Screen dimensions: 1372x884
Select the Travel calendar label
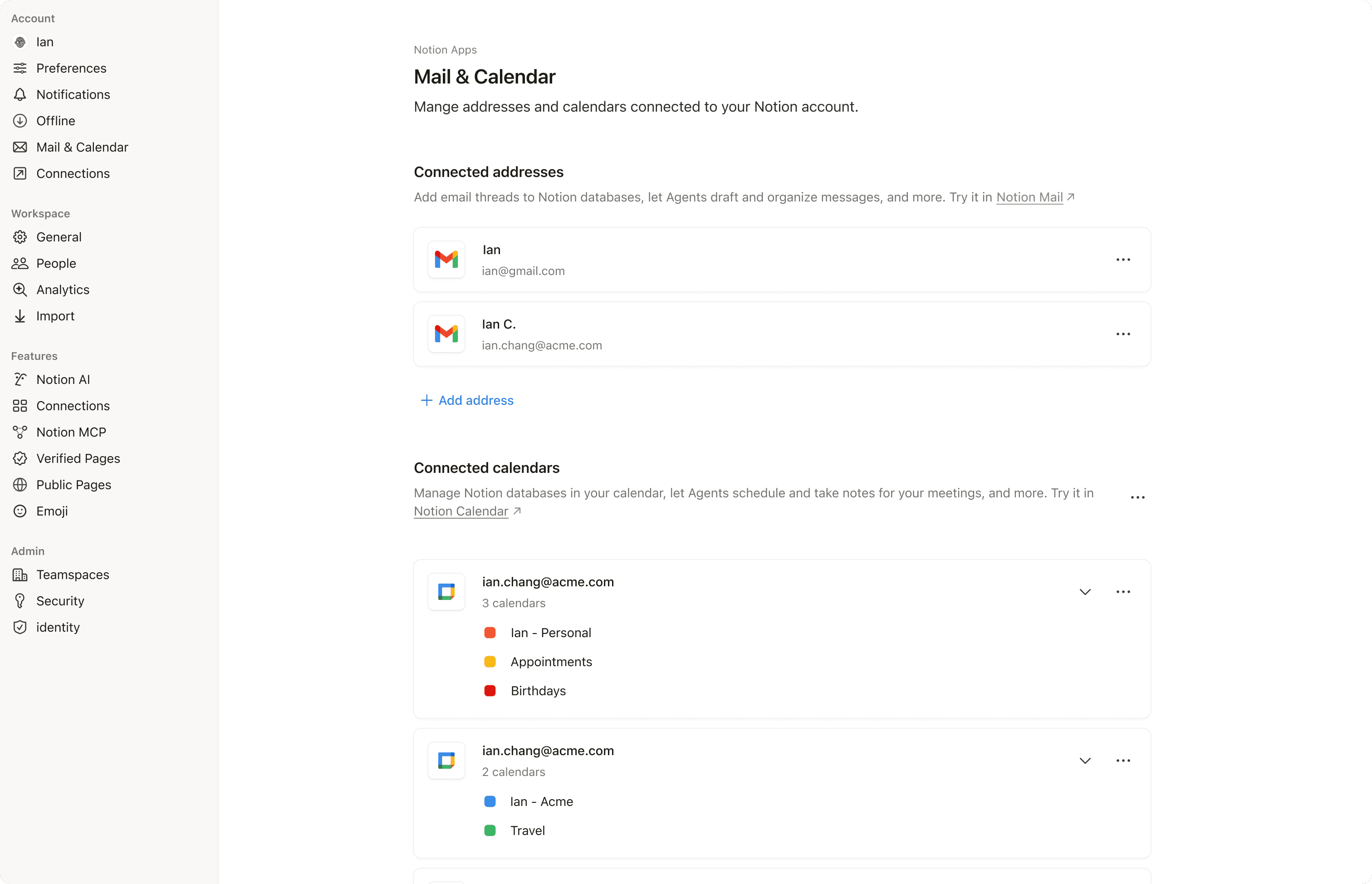pos(528,830)
